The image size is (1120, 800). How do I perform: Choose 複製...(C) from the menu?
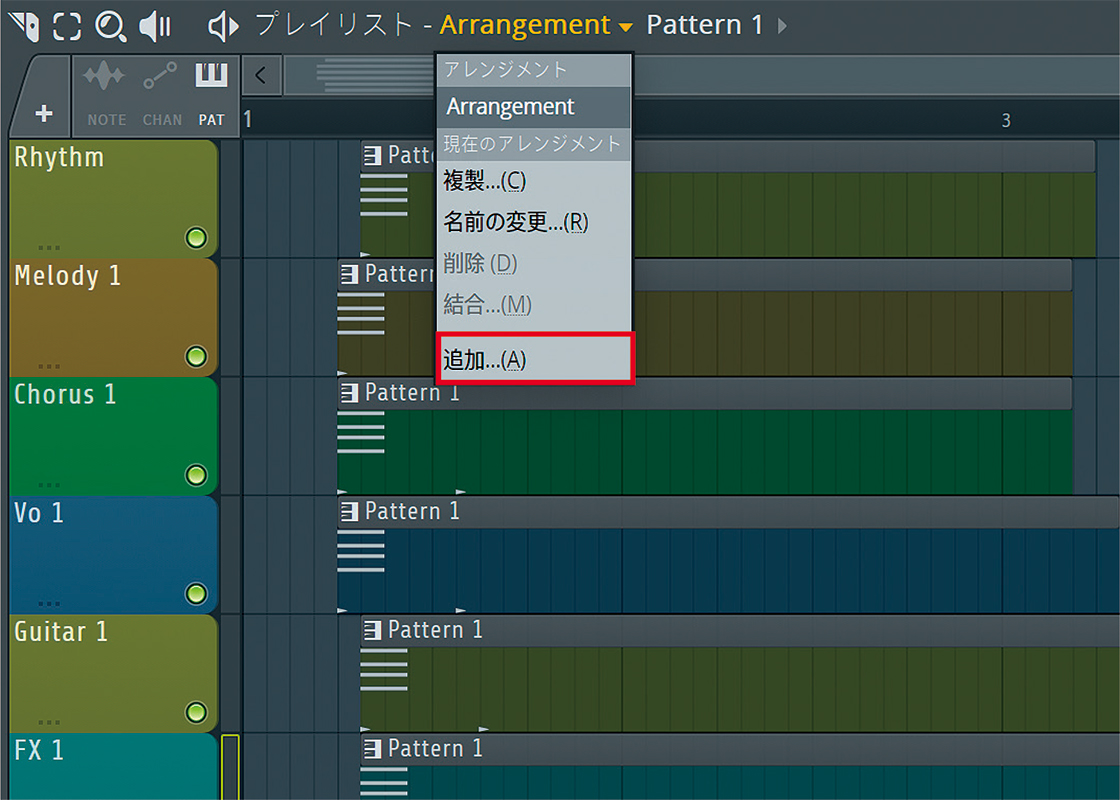[534, 180]
